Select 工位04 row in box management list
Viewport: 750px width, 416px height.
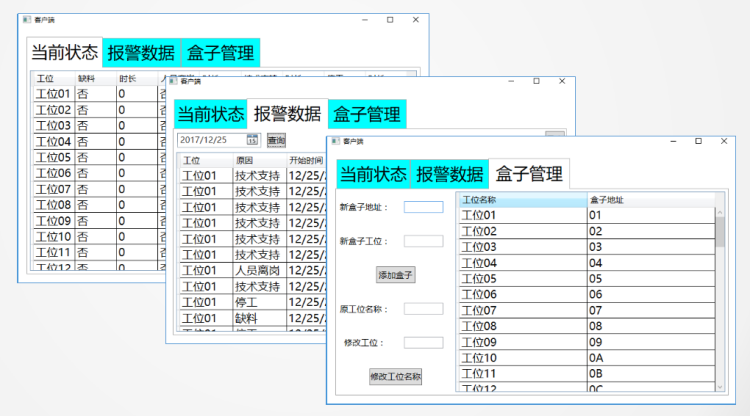click(587, 263)
